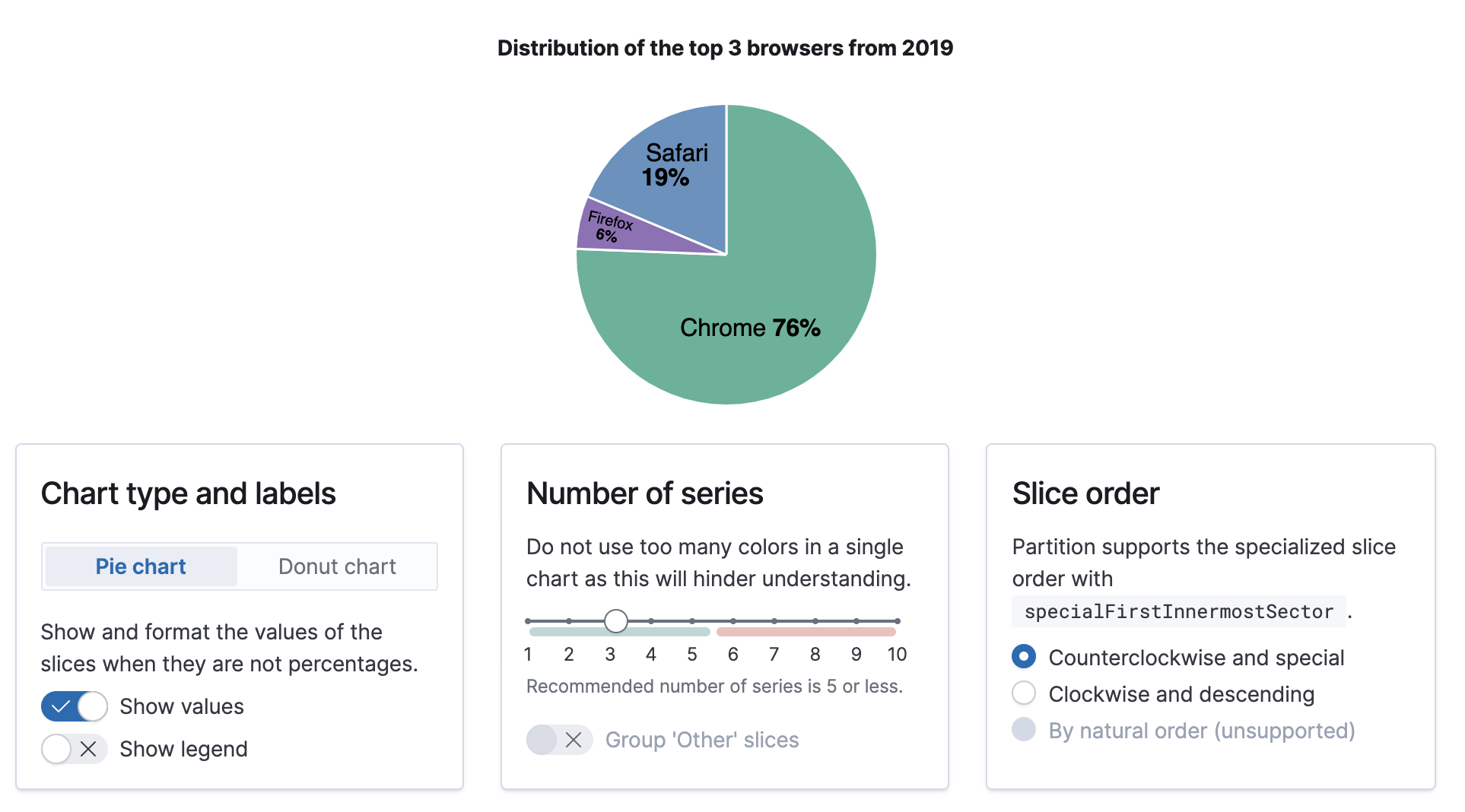Toggle Group 'Other' slices switch

tap(559, 740)
